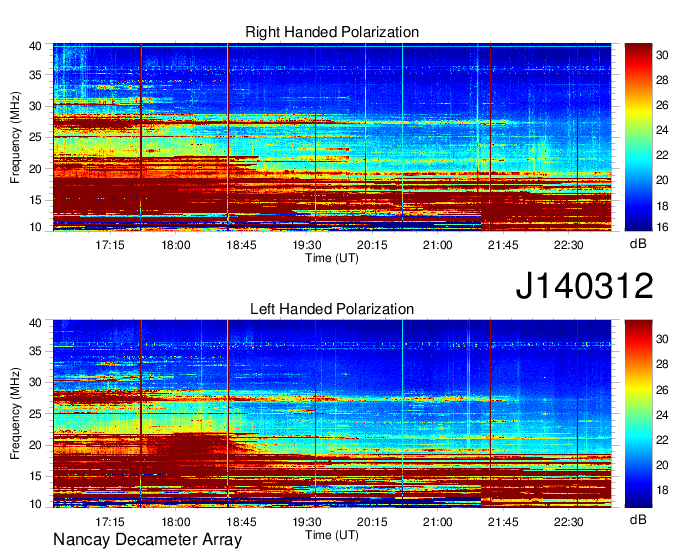
Task: Click Time (UT) label under right-handed plot
Action: 332,258
